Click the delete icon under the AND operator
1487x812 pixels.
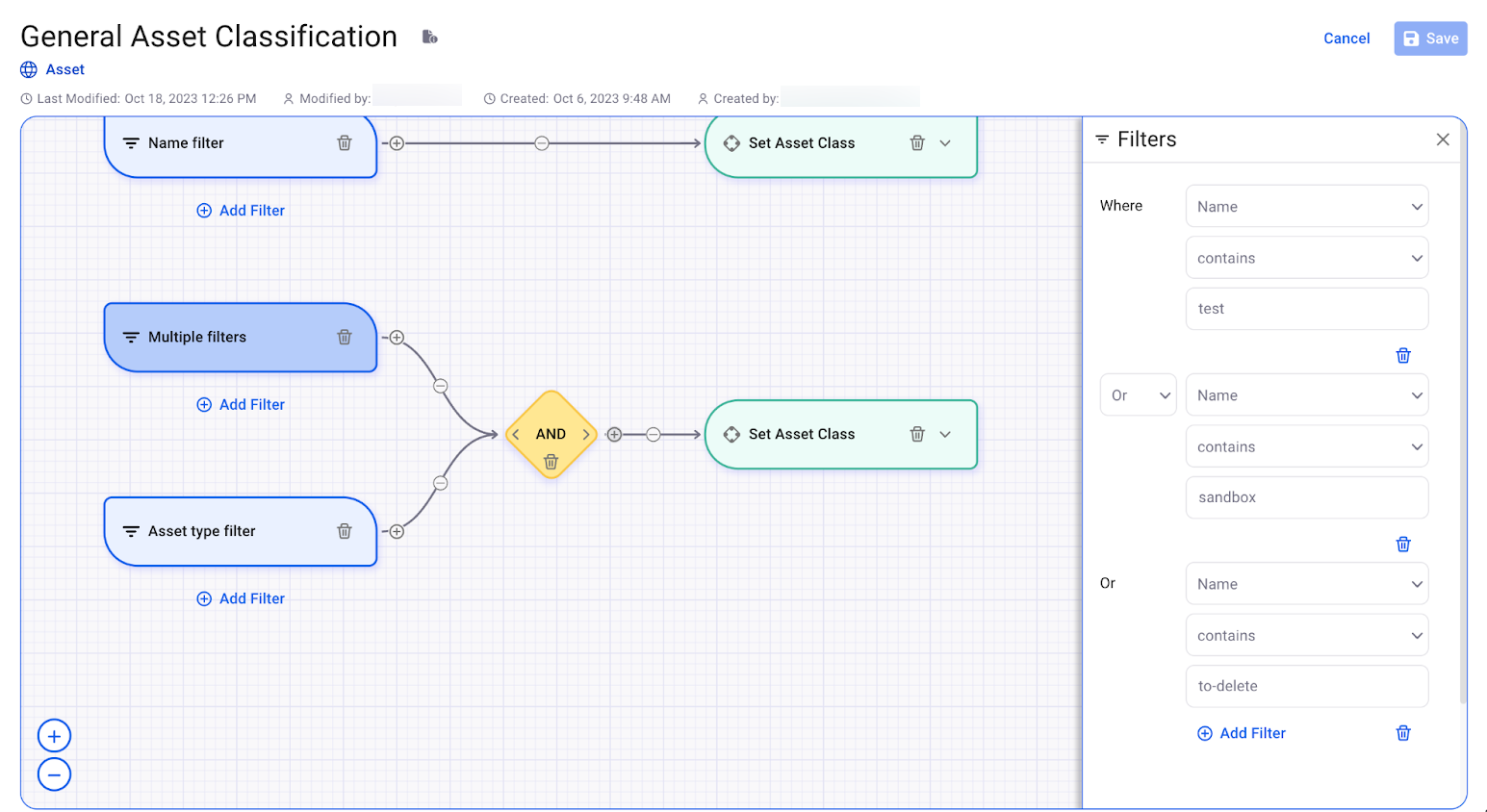click(551, 462)
